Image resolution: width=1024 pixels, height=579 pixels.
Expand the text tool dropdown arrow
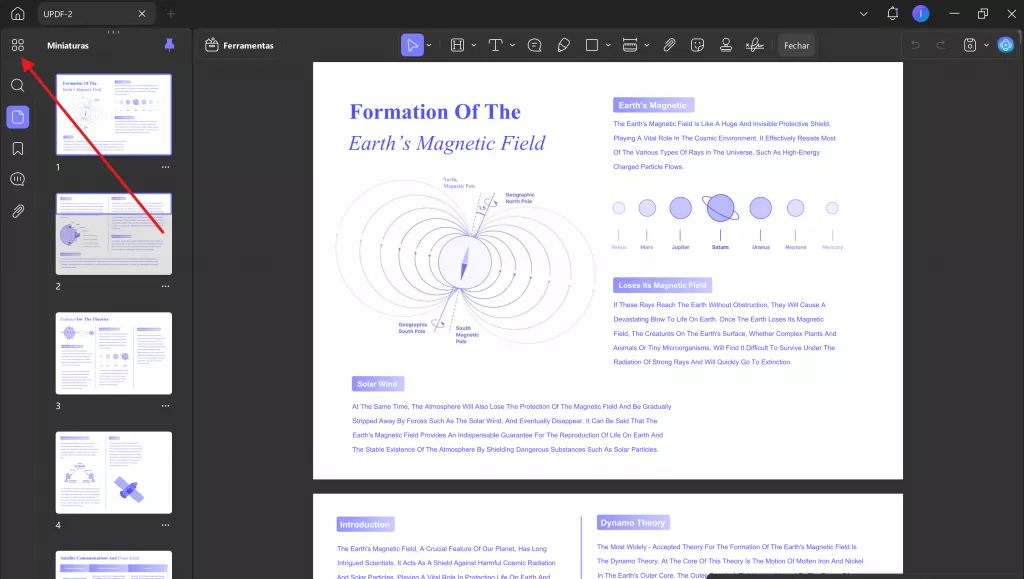coord(512,45)
